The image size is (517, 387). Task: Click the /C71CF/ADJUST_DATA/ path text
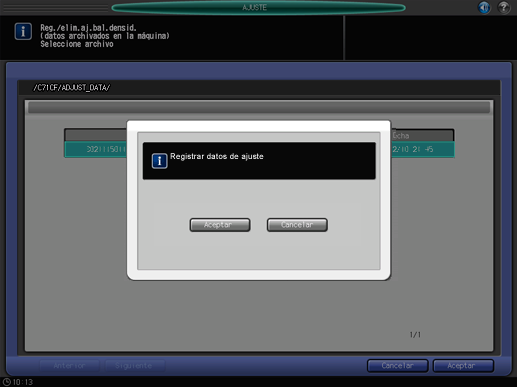click(71, 88)
